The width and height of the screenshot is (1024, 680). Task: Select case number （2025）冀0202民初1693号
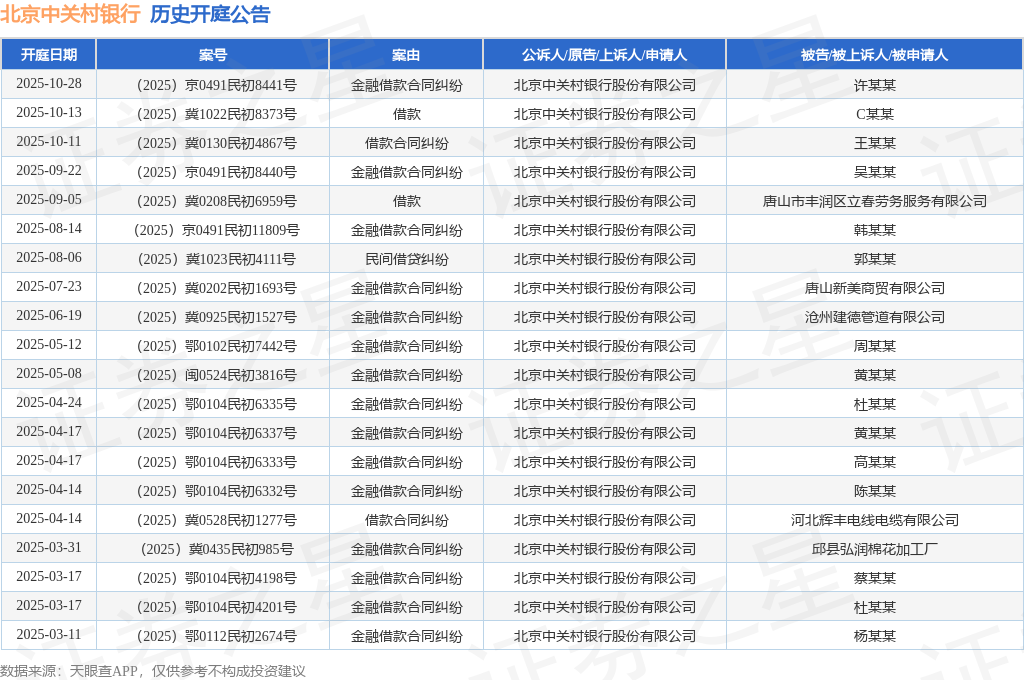pos(213,288)
